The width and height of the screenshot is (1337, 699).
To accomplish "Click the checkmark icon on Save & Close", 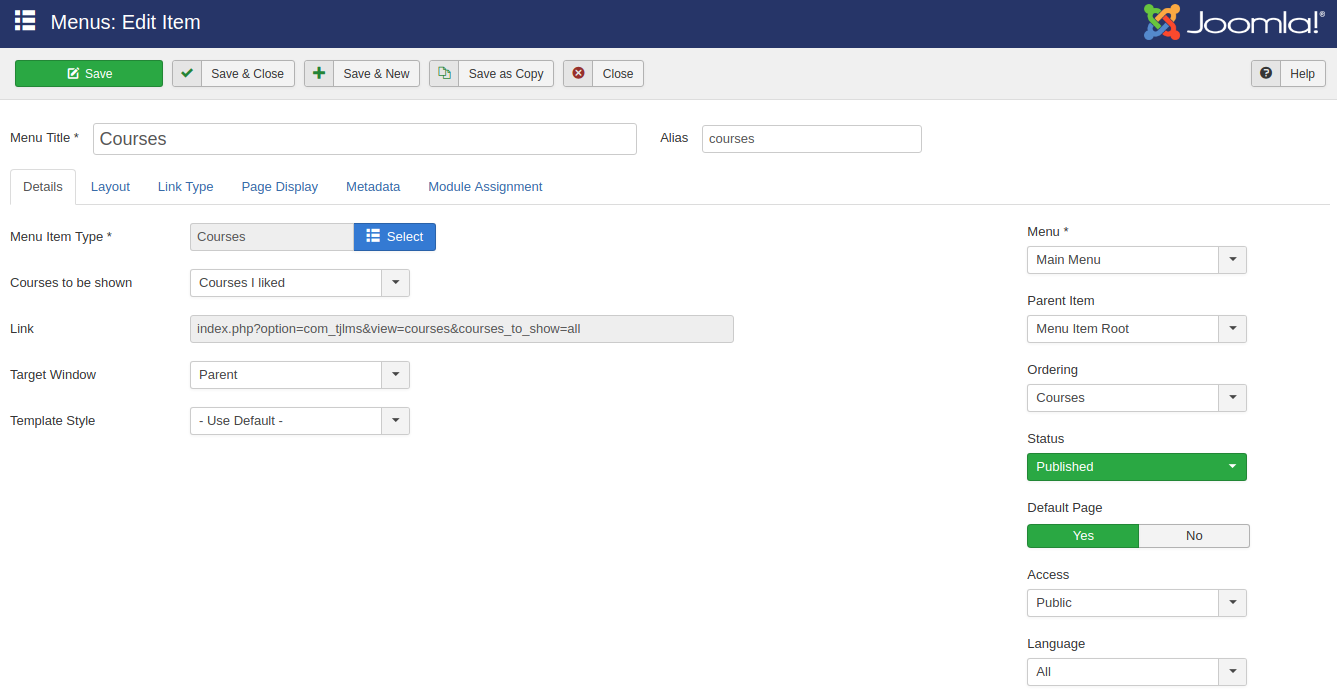I will click(x=187, y=73).
